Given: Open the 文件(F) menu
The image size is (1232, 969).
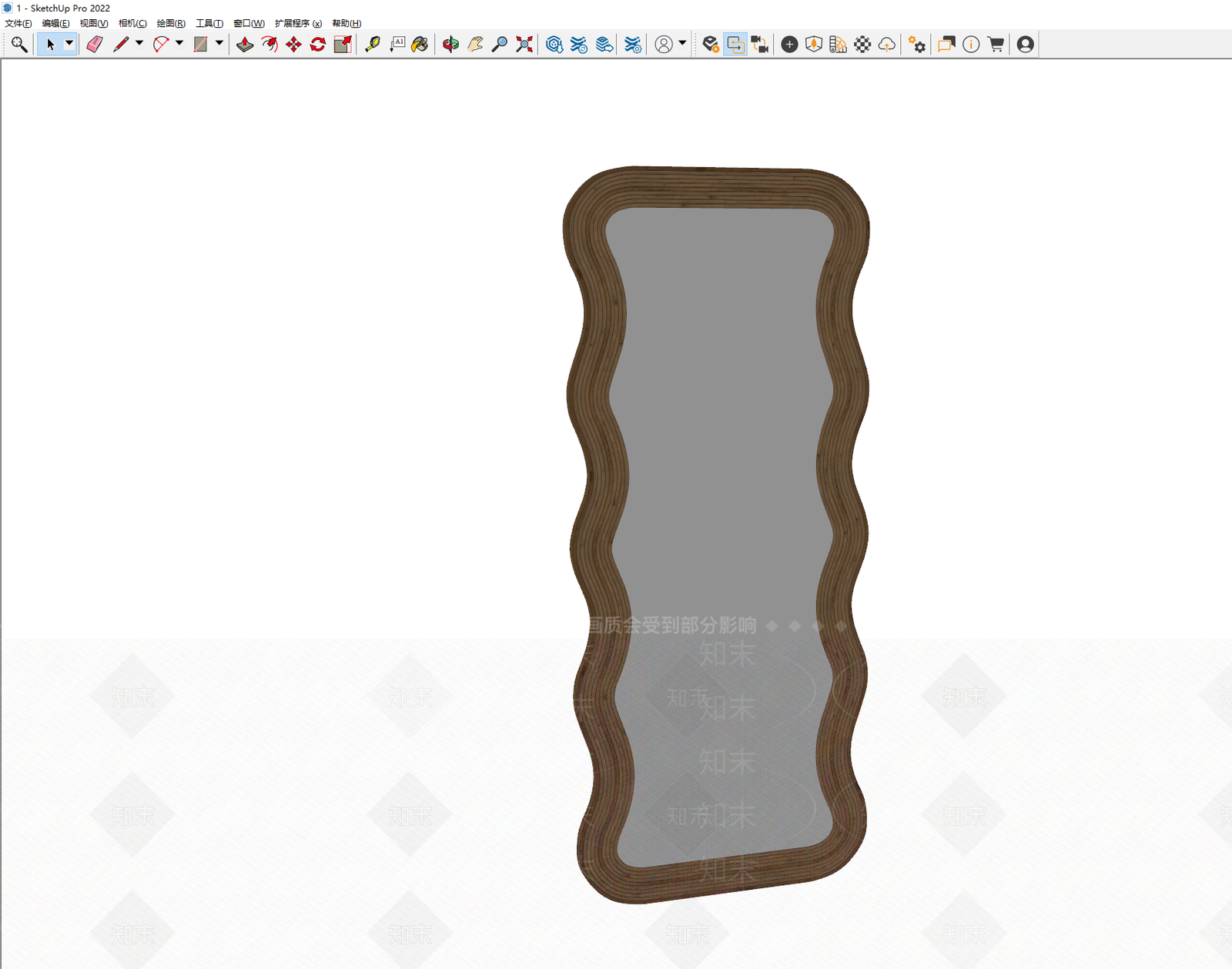Looking at the screenshot, I should [18, 23].
